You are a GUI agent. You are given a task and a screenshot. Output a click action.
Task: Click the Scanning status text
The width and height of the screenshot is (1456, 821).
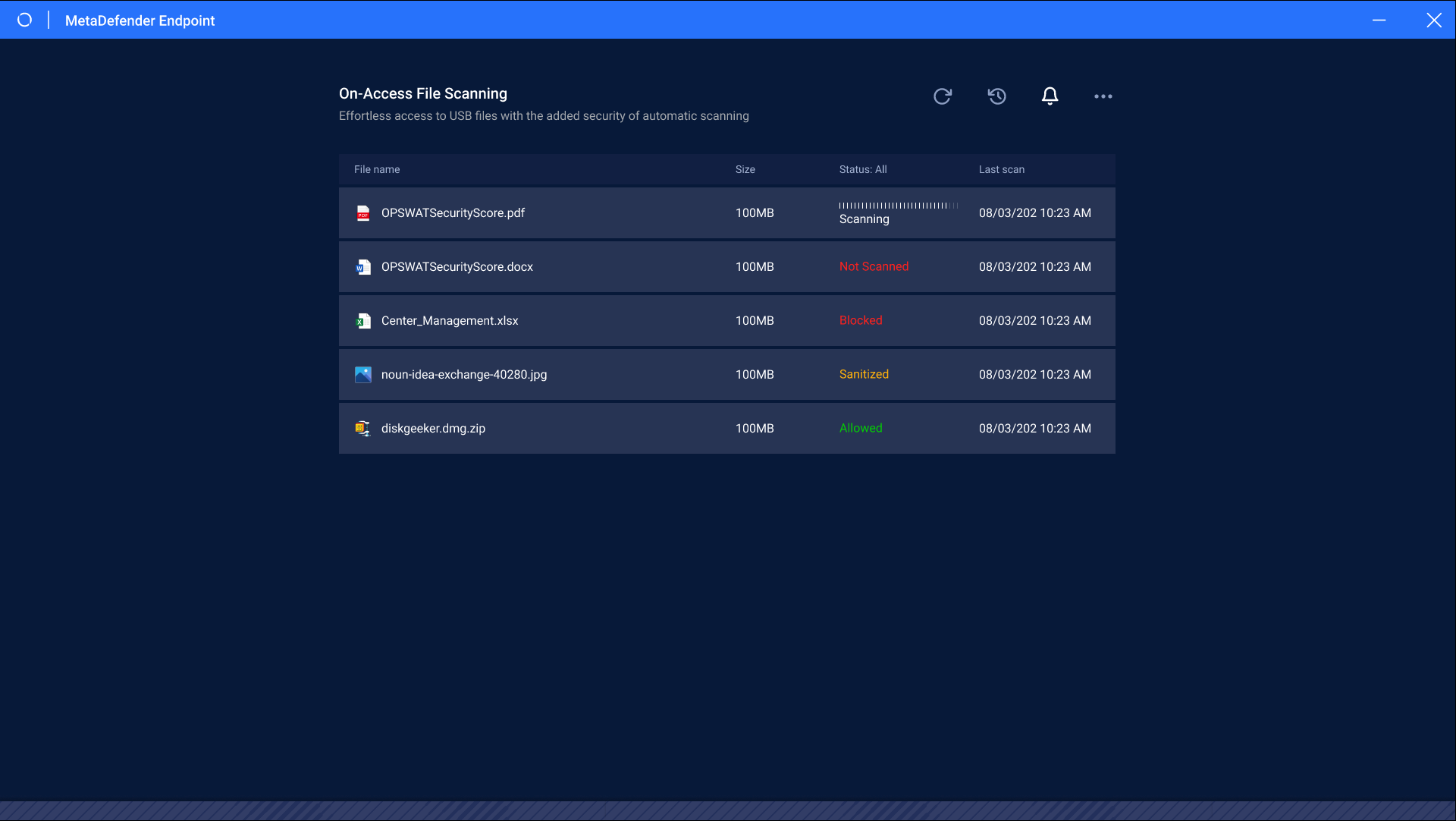(x=864, y=219)
